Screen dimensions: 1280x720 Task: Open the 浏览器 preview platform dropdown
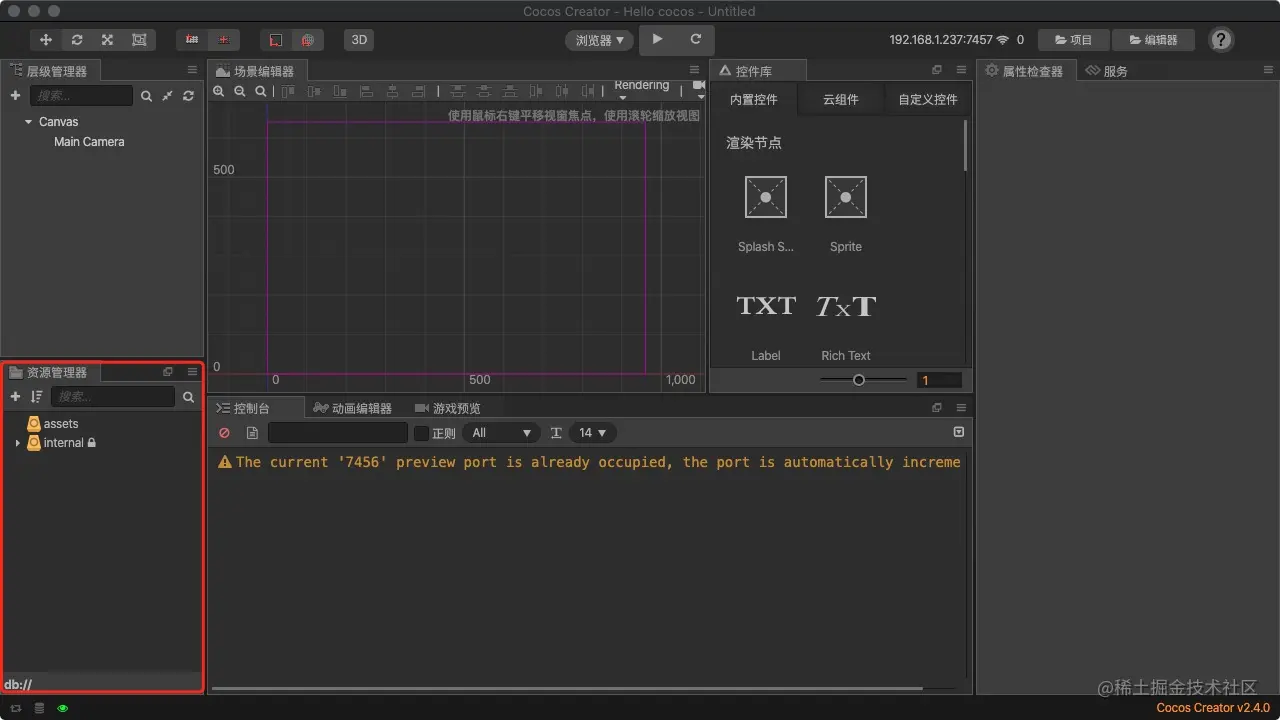point(600,40)
